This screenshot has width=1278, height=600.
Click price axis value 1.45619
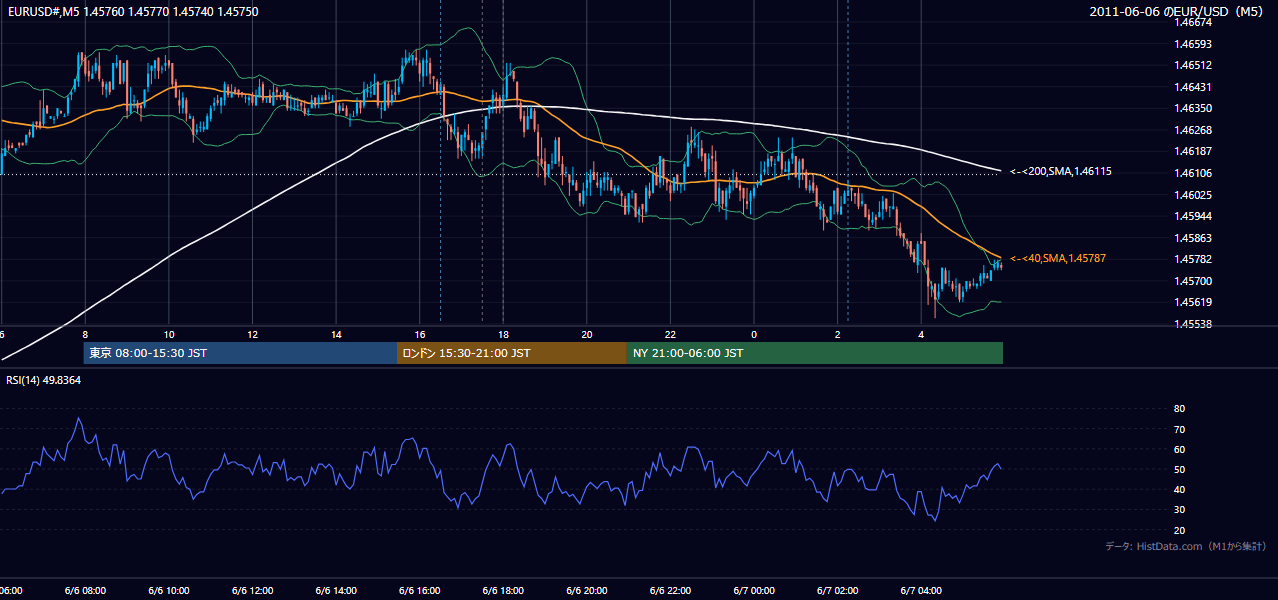coord(1194,302)
